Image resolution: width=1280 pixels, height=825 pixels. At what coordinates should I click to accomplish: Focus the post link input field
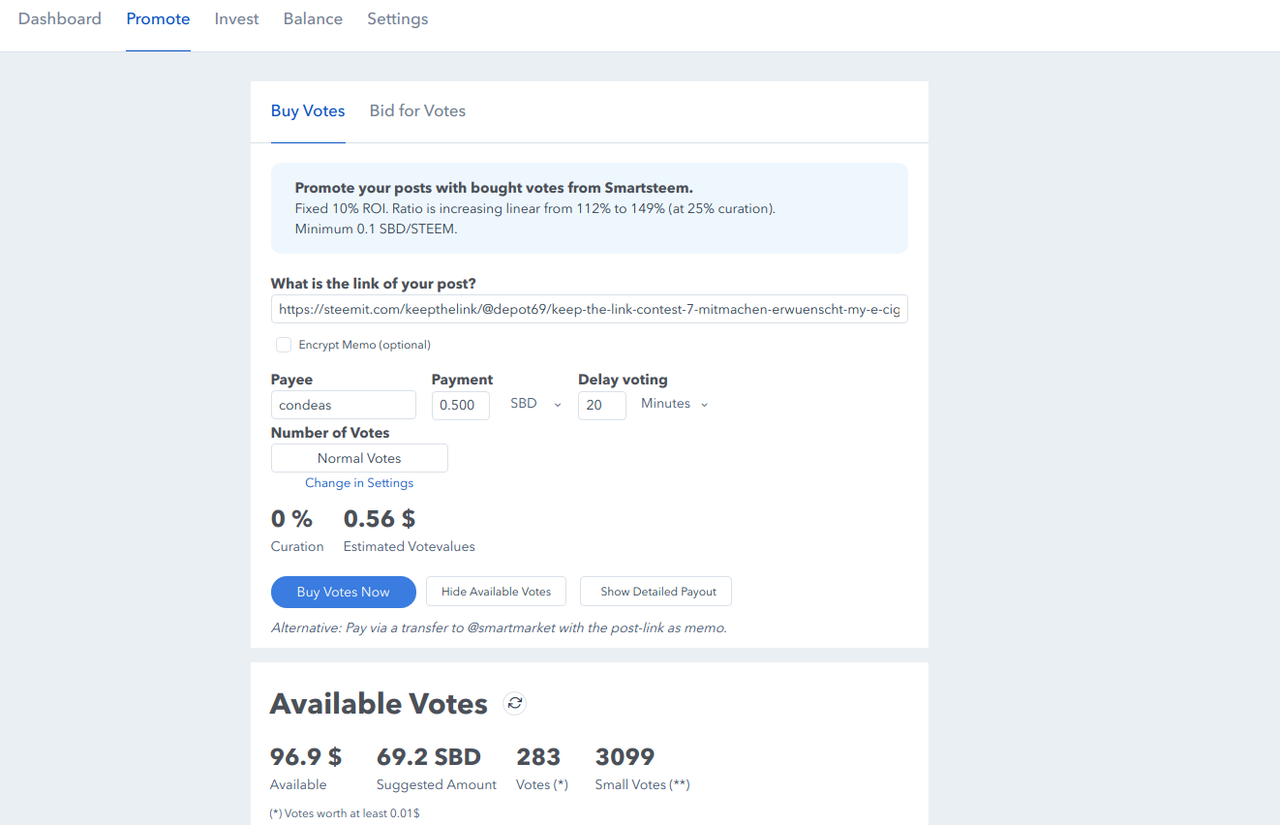click(x=589, y=310)
